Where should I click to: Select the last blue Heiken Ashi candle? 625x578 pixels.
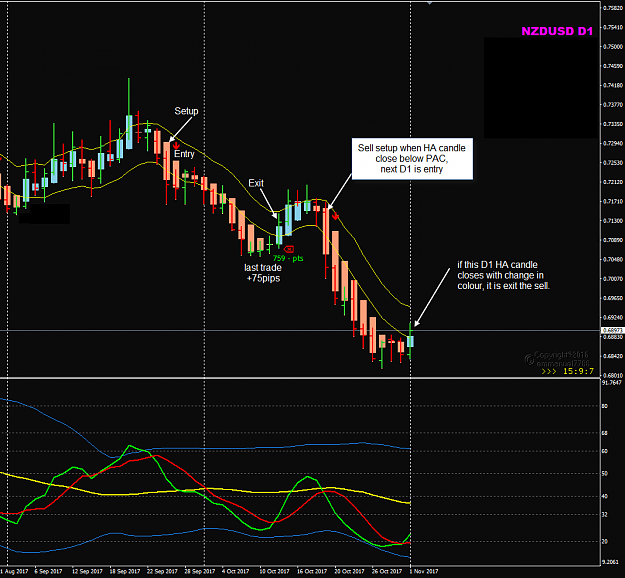[410, 341]
